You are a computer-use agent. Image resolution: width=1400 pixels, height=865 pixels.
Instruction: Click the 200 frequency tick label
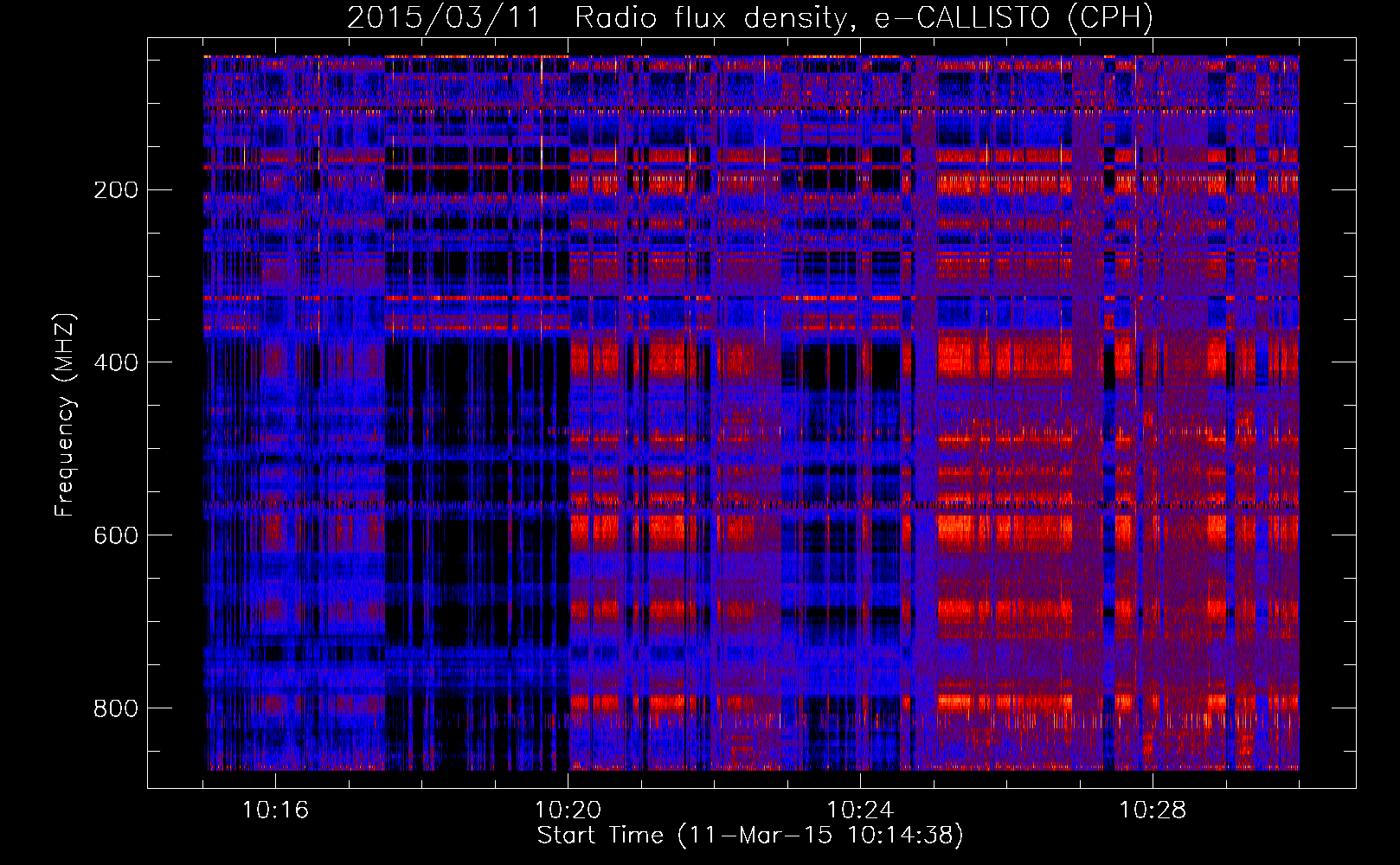(115, 189)
